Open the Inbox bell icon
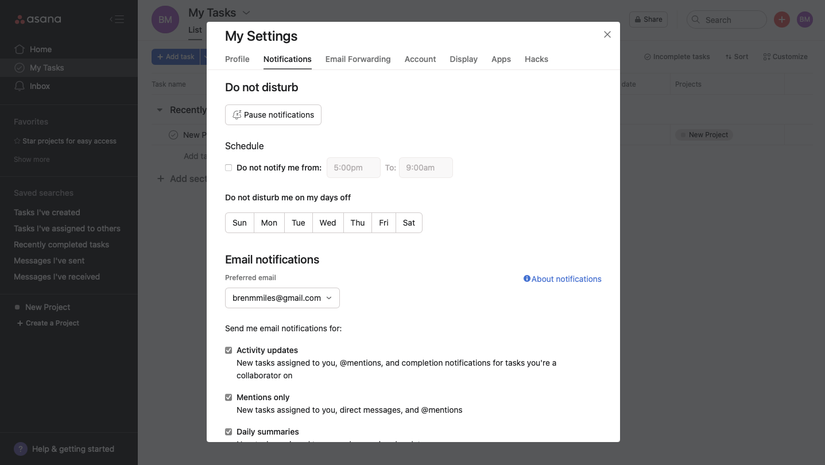The width and height of the screenshot is (825, 465). [20, 86]
